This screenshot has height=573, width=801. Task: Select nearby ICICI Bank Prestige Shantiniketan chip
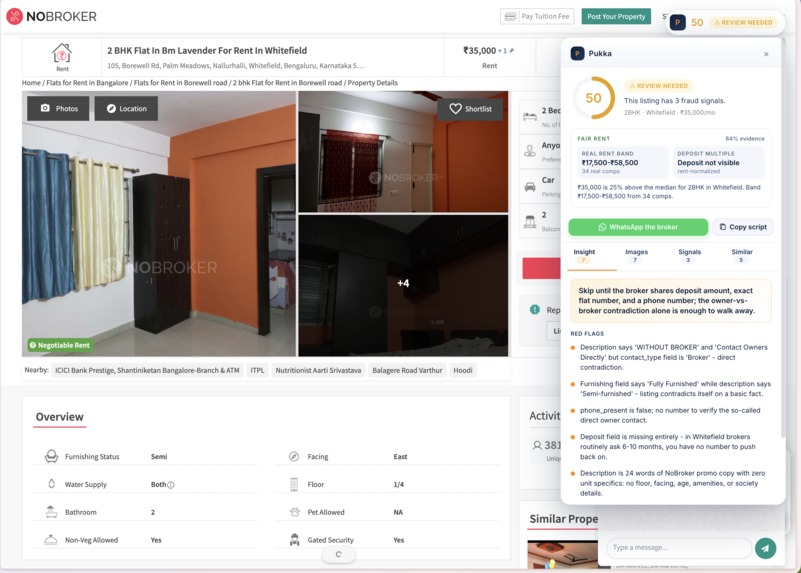pyautogui.click(x=147, y=370)
